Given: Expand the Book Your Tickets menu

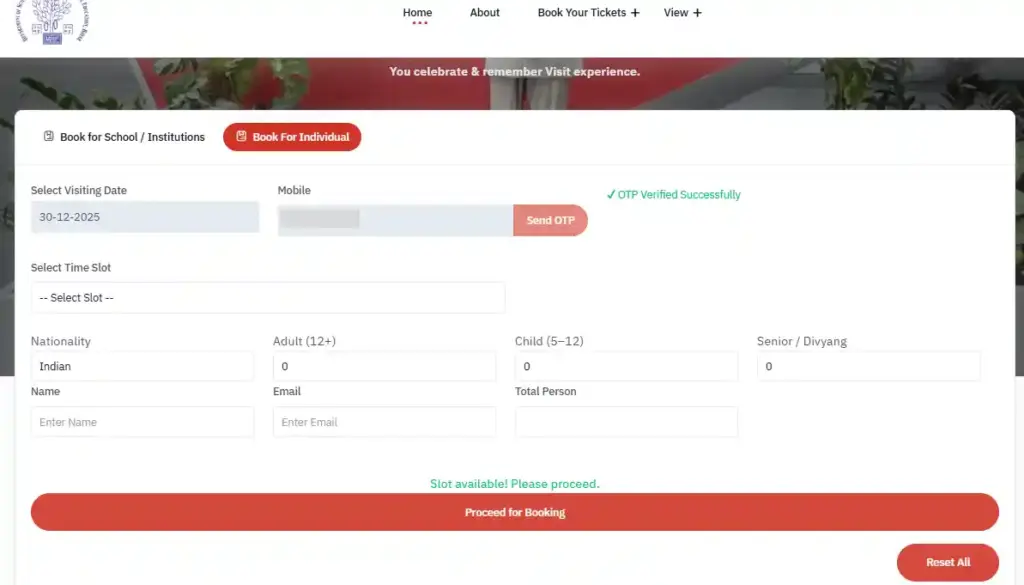Looking at the screenshot, I should coord(588,12).
